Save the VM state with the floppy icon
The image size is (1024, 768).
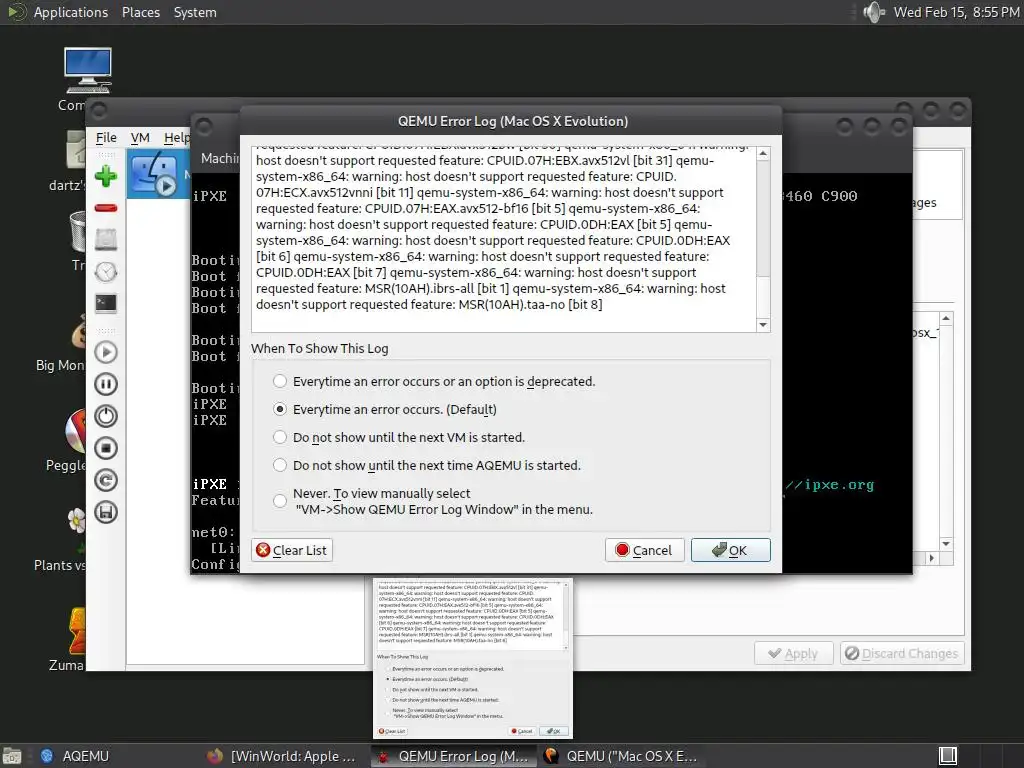pos(106,512)
